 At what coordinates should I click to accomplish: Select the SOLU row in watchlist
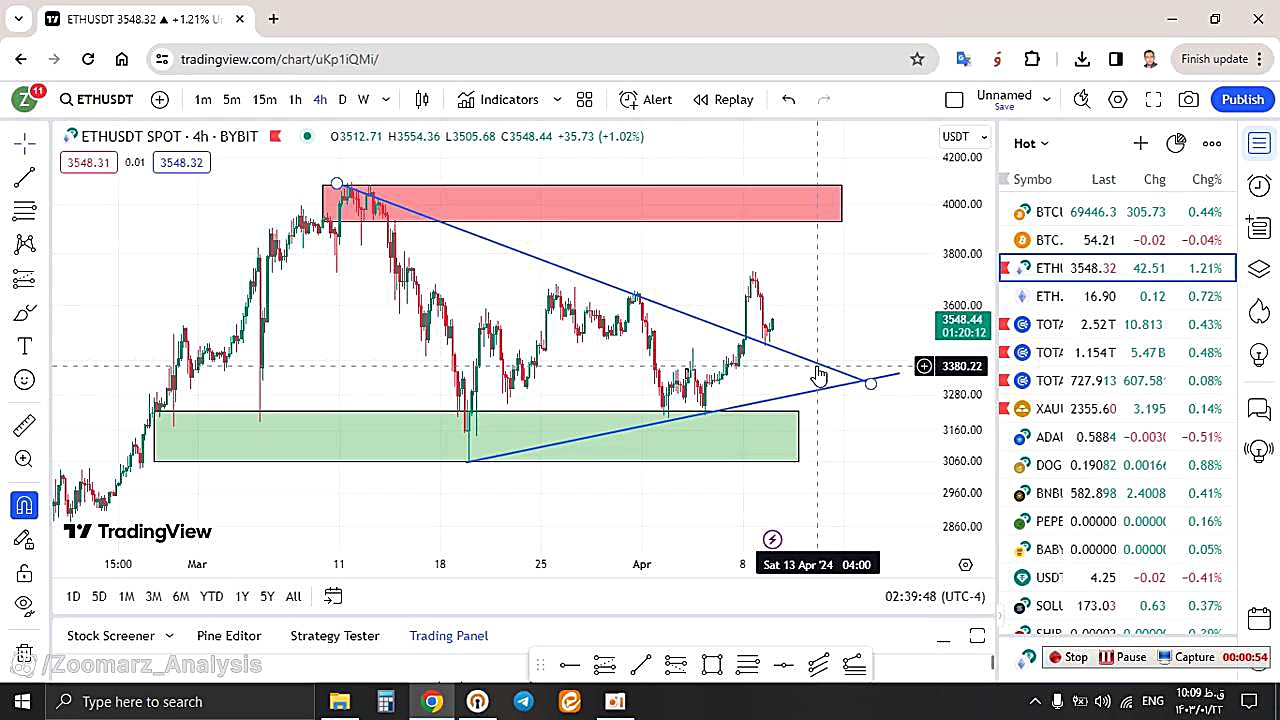pos(1118,606)
